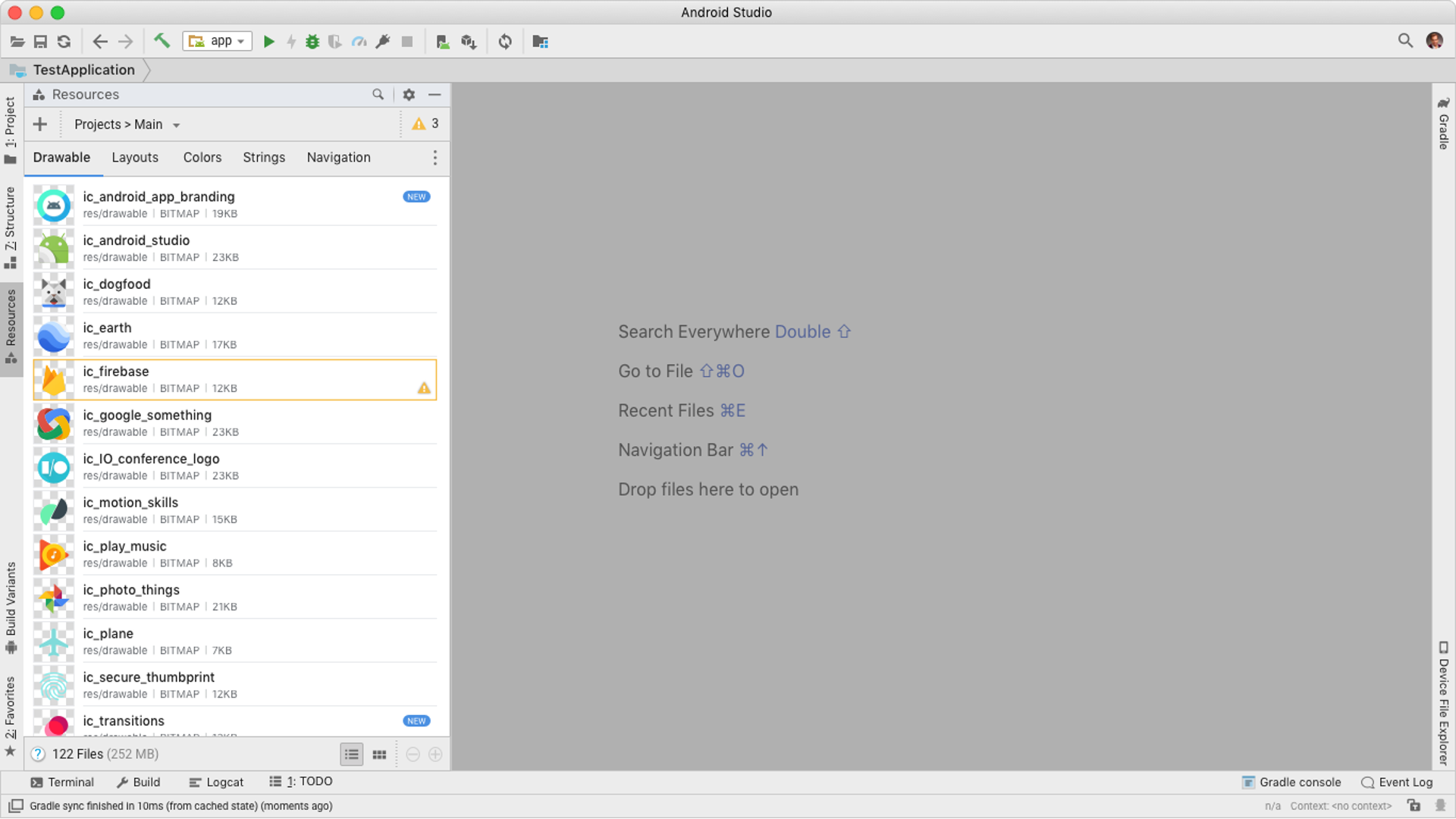
Task: Click search icon in Resources panel
Action: pyautogui.click(x=378, y=95)
